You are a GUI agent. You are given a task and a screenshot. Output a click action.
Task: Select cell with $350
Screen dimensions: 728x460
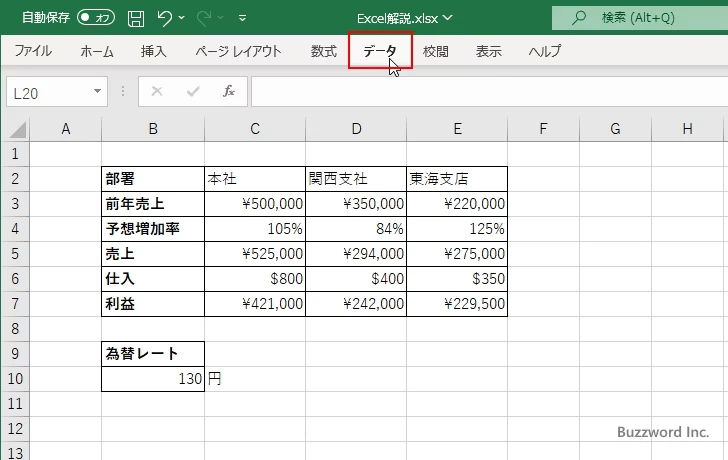click(x=457, y=279)
